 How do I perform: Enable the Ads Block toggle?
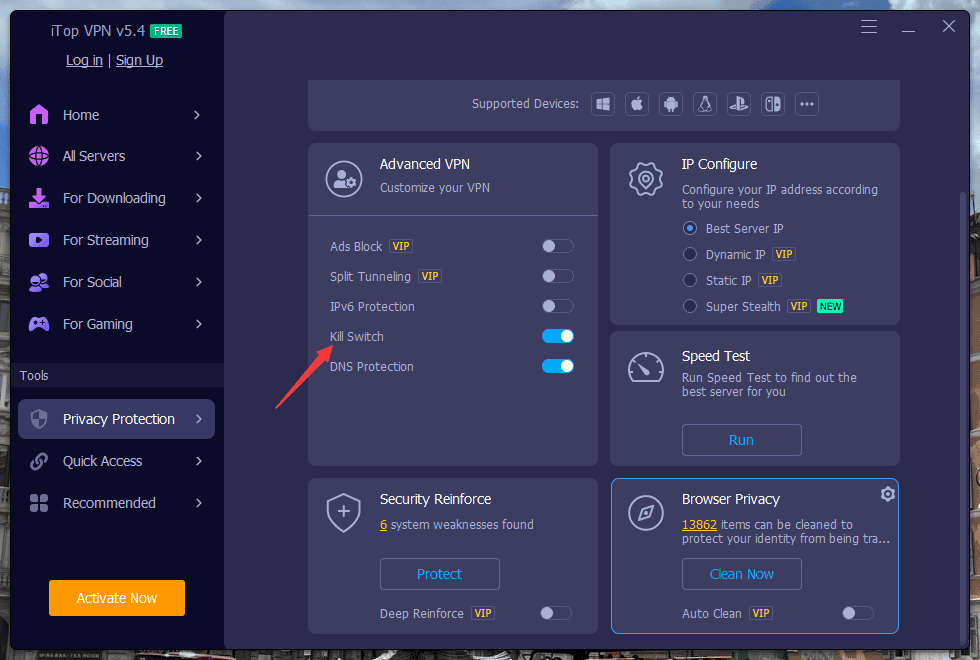pos(558,246)
